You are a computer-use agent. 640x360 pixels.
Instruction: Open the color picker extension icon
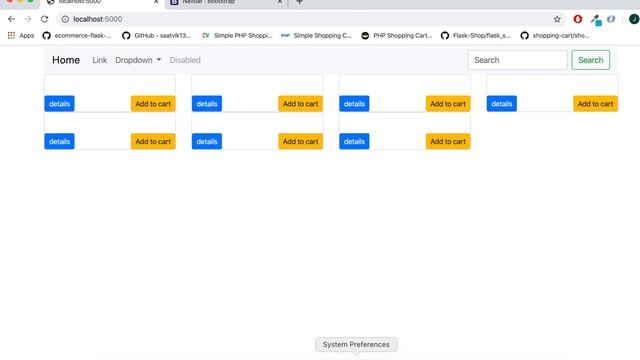click(x=596, y=20)
